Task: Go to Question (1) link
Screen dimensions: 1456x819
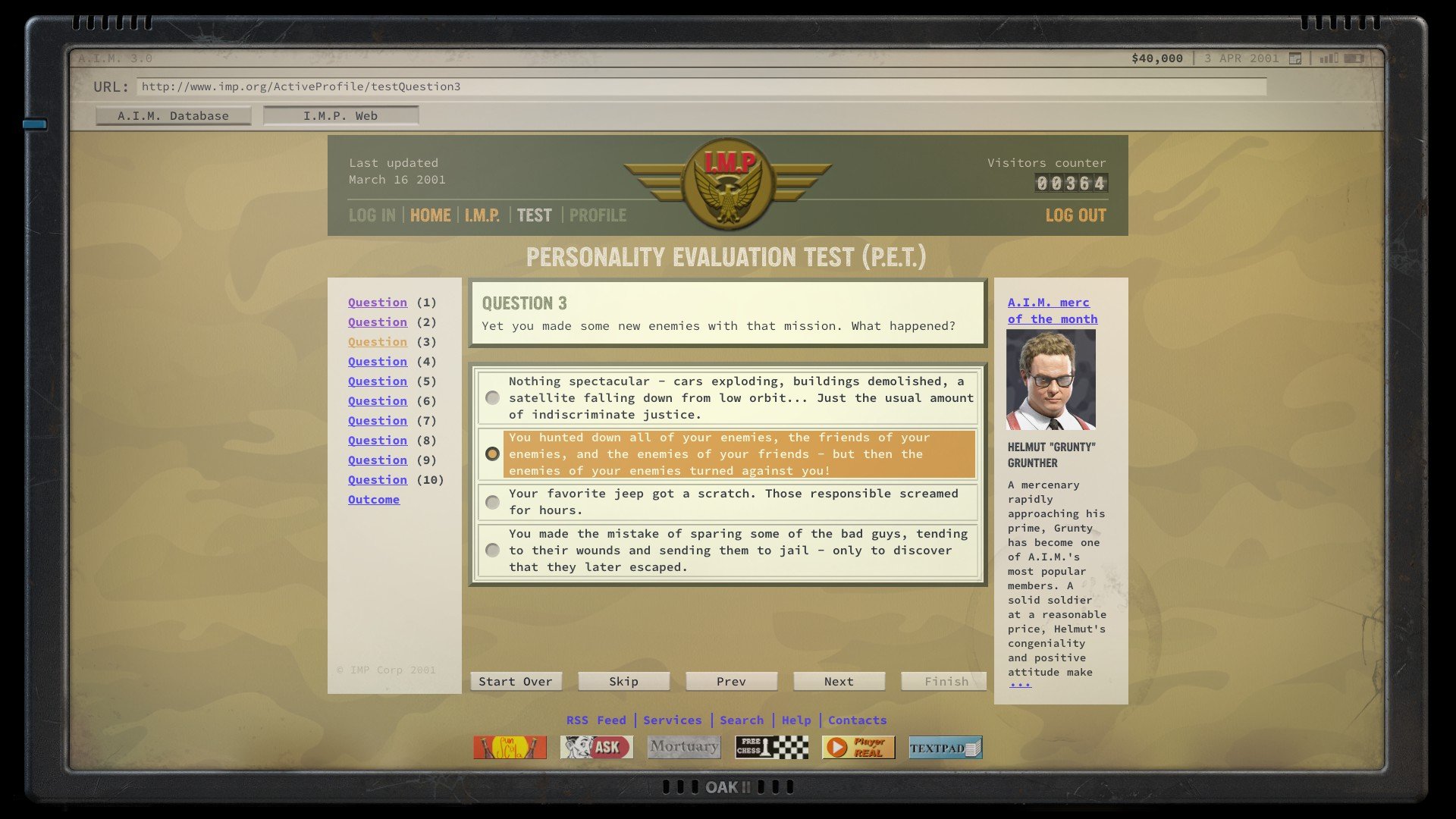Action: tap(378, 303)
